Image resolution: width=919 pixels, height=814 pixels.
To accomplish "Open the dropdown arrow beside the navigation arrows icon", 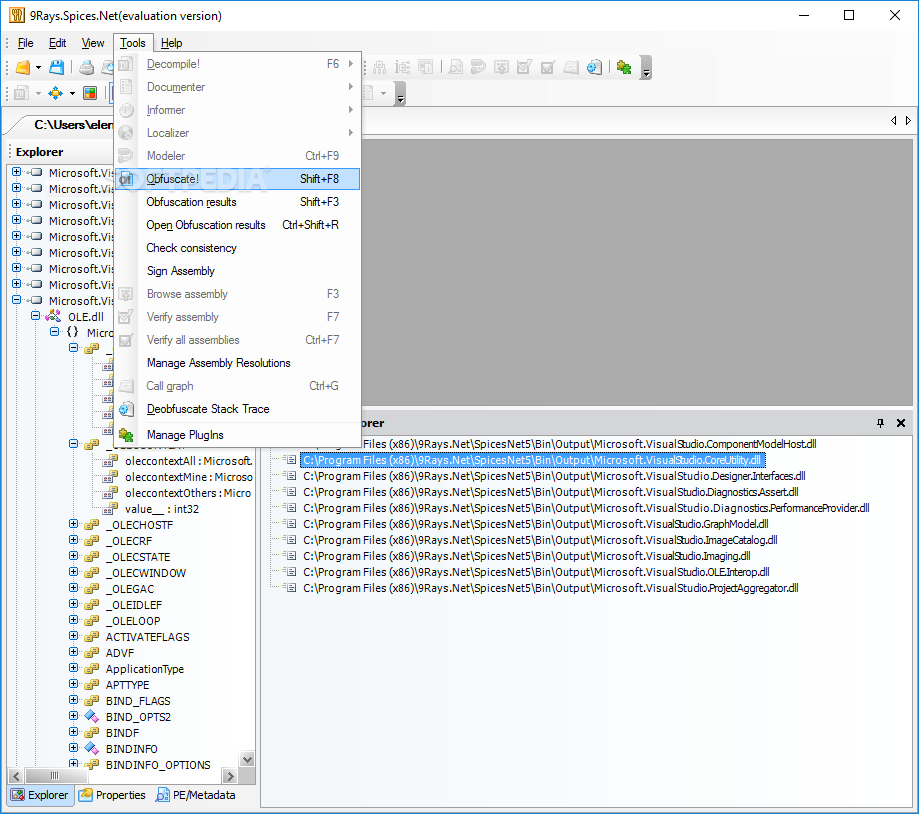I will [72, 93].
